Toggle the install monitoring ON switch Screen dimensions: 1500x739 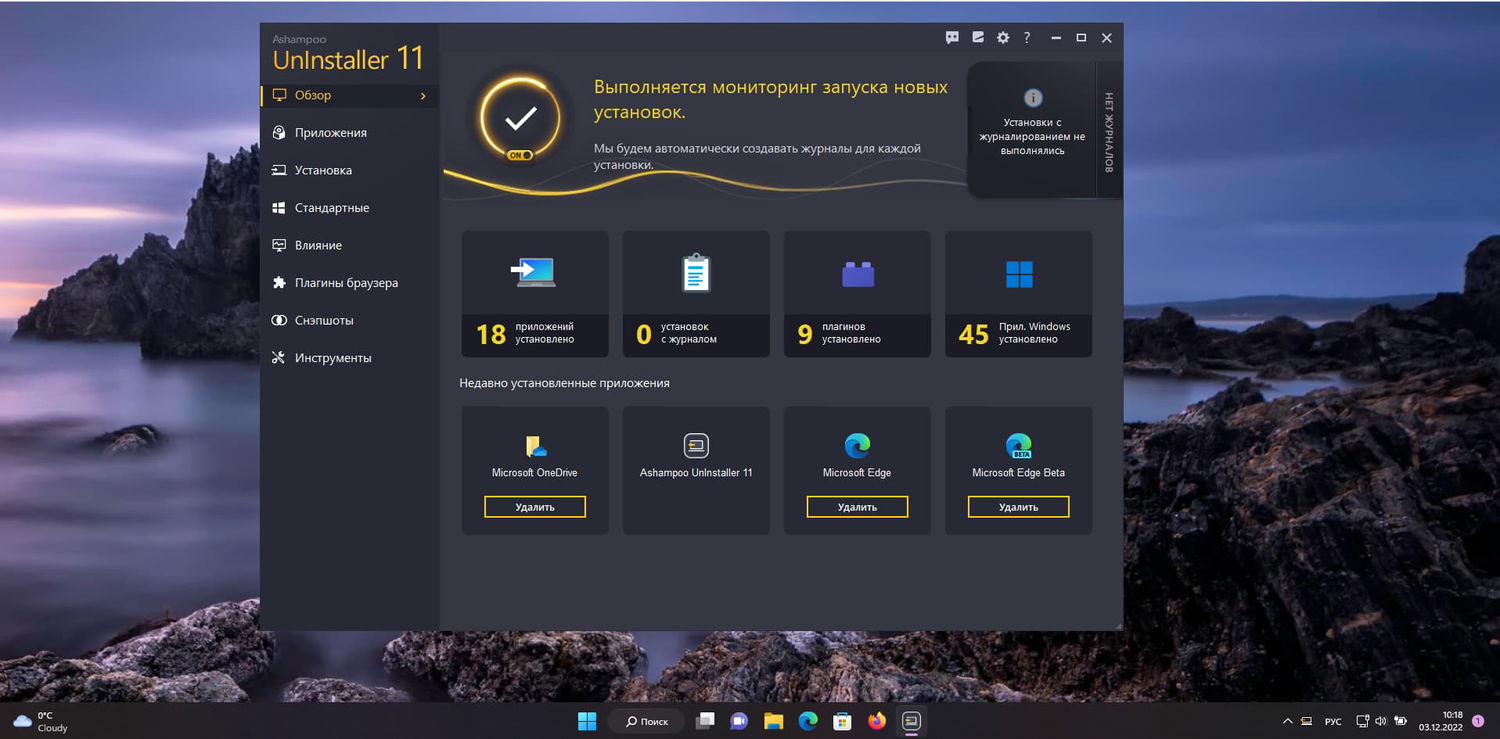519,155
